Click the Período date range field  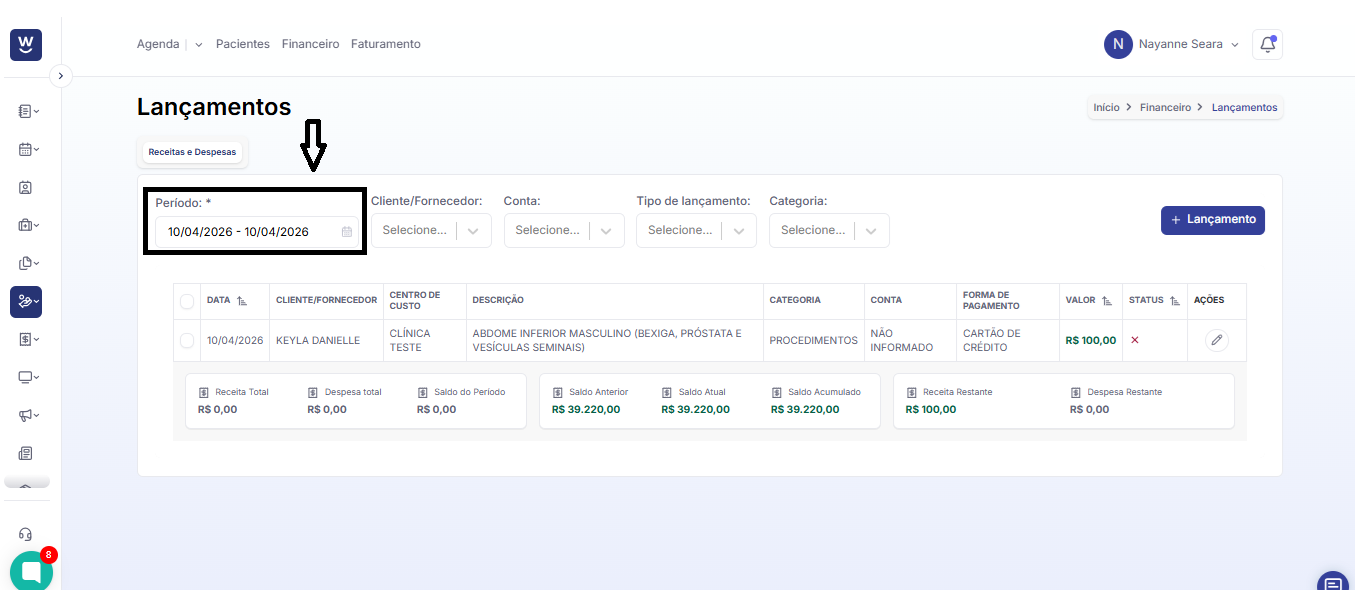[x=256, y=232]
